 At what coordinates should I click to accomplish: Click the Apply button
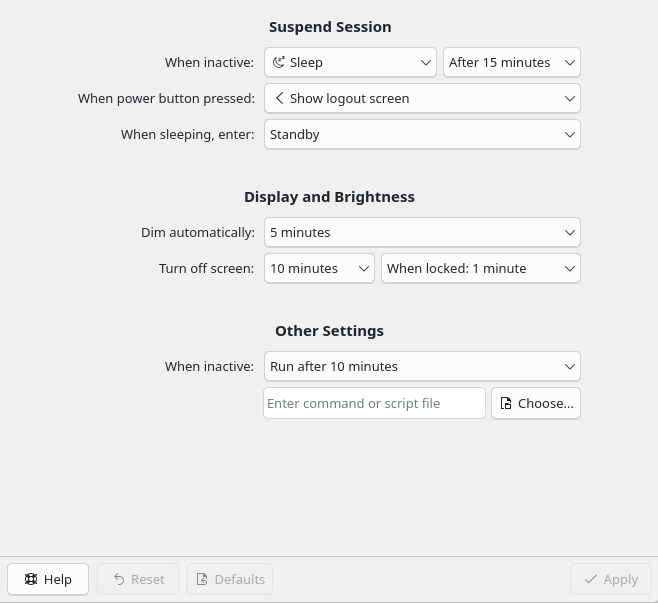coord(610,579)
